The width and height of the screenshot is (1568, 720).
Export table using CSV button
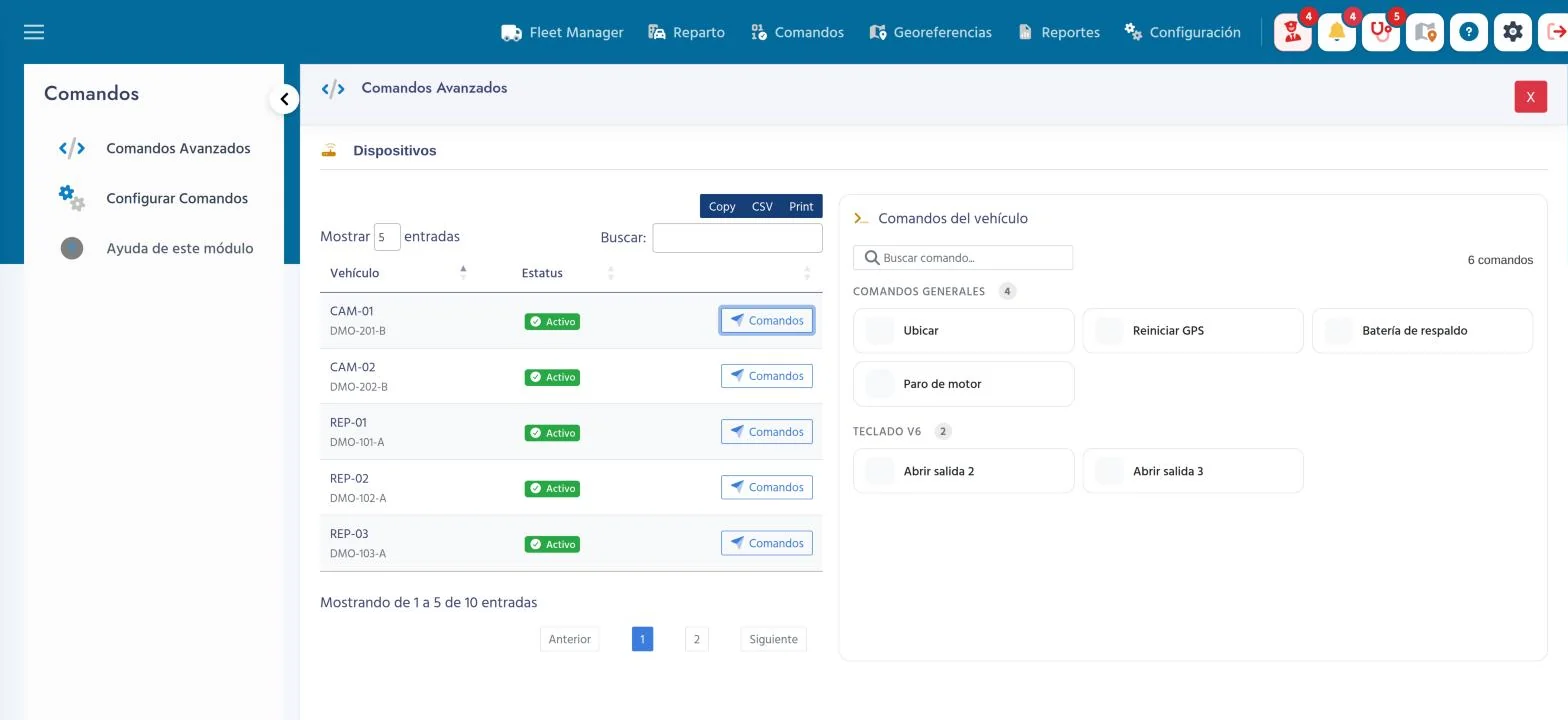(762, 206)
